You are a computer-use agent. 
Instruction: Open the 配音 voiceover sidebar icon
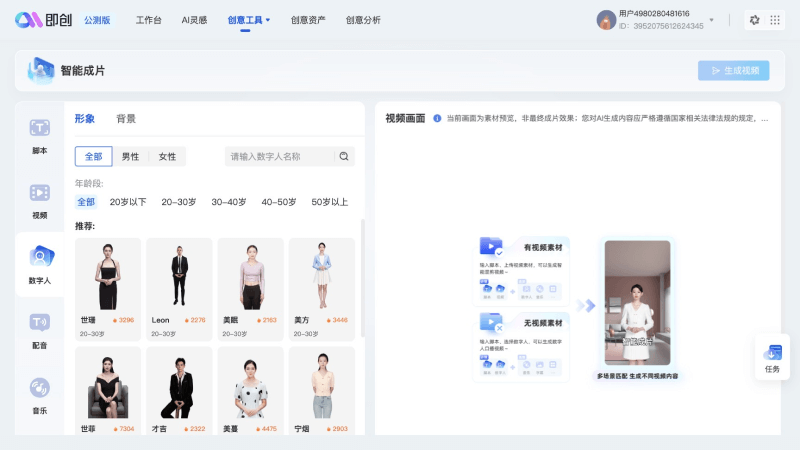pos(39,322)
